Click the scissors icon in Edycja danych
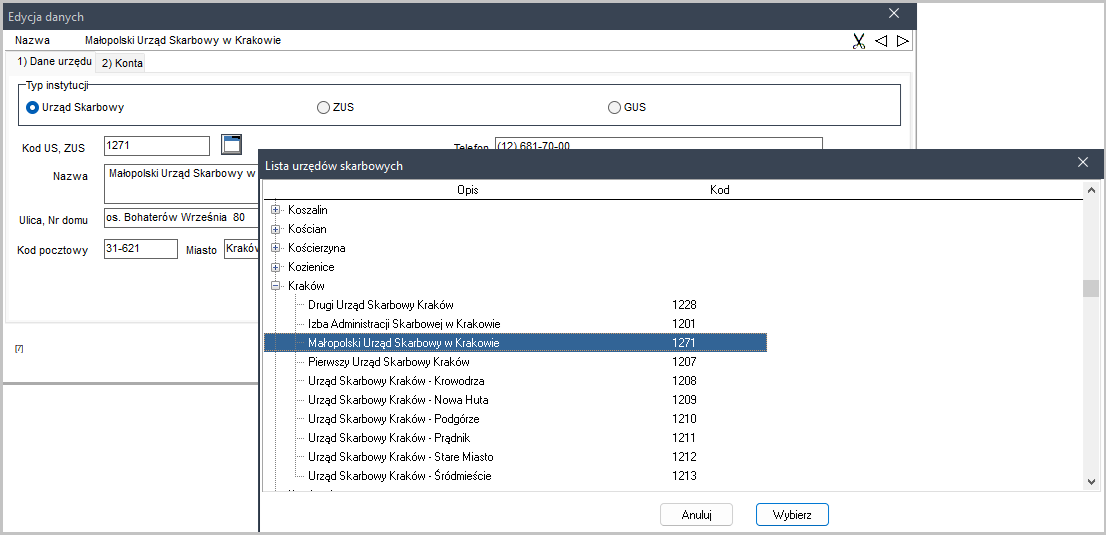This screenshot has width=1106, height=535. click(x=858, y=41)
